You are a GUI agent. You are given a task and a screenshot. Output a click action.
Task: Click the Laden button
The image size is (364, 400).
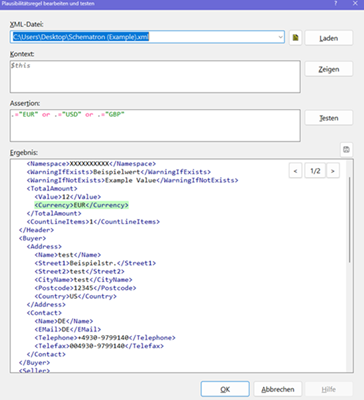(x=329, y=38)
